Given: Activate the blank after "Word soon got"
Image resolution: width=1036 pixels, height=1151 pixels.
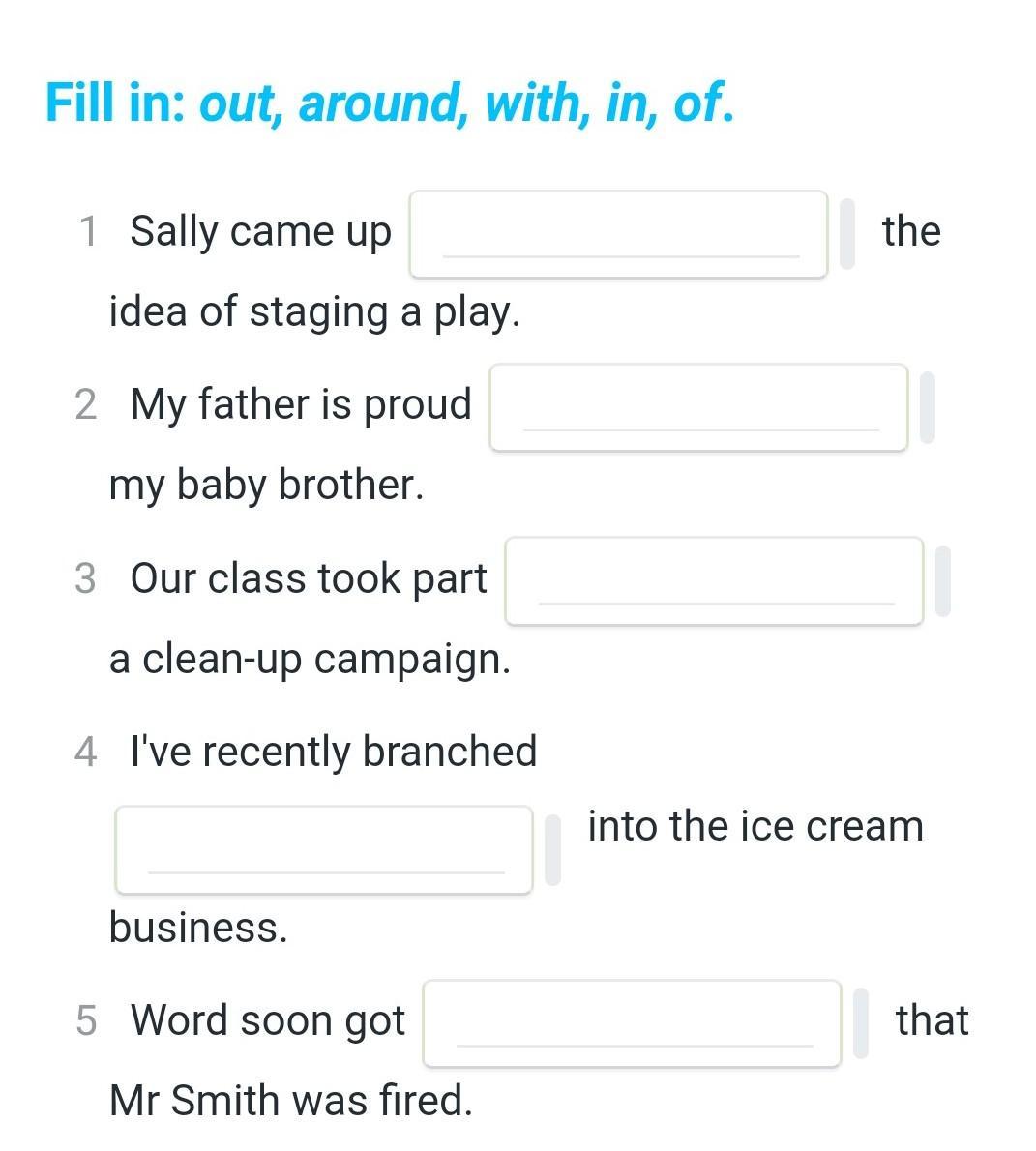Looking at the screenshot, I should pos(632,1023).
